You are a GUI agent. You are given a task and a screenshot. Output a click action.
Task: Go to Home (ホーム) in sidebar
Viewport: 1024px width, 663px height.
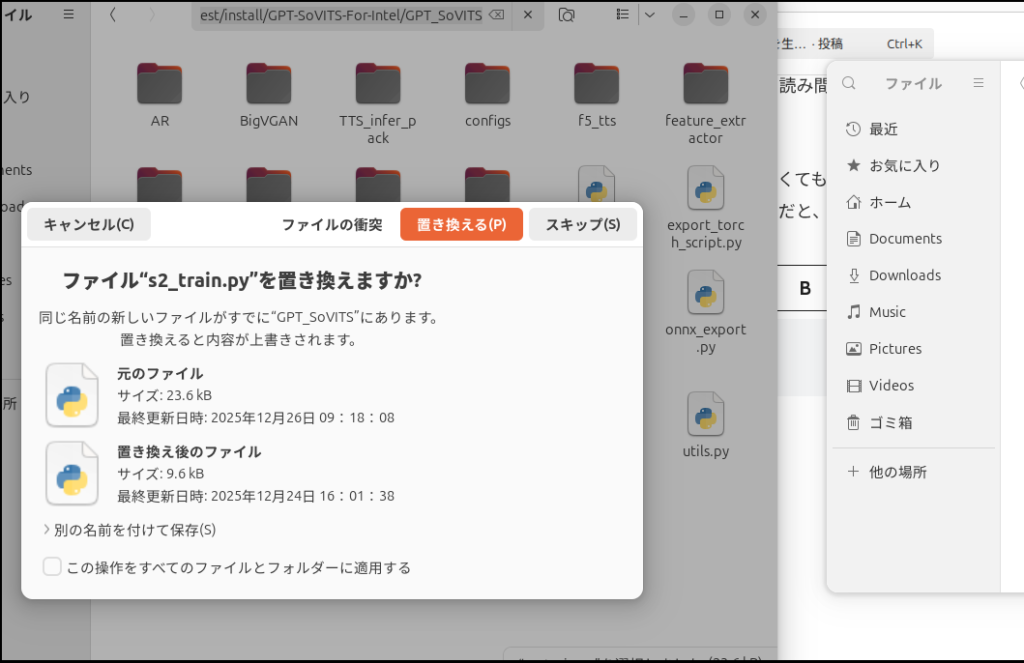click(889, 202)
